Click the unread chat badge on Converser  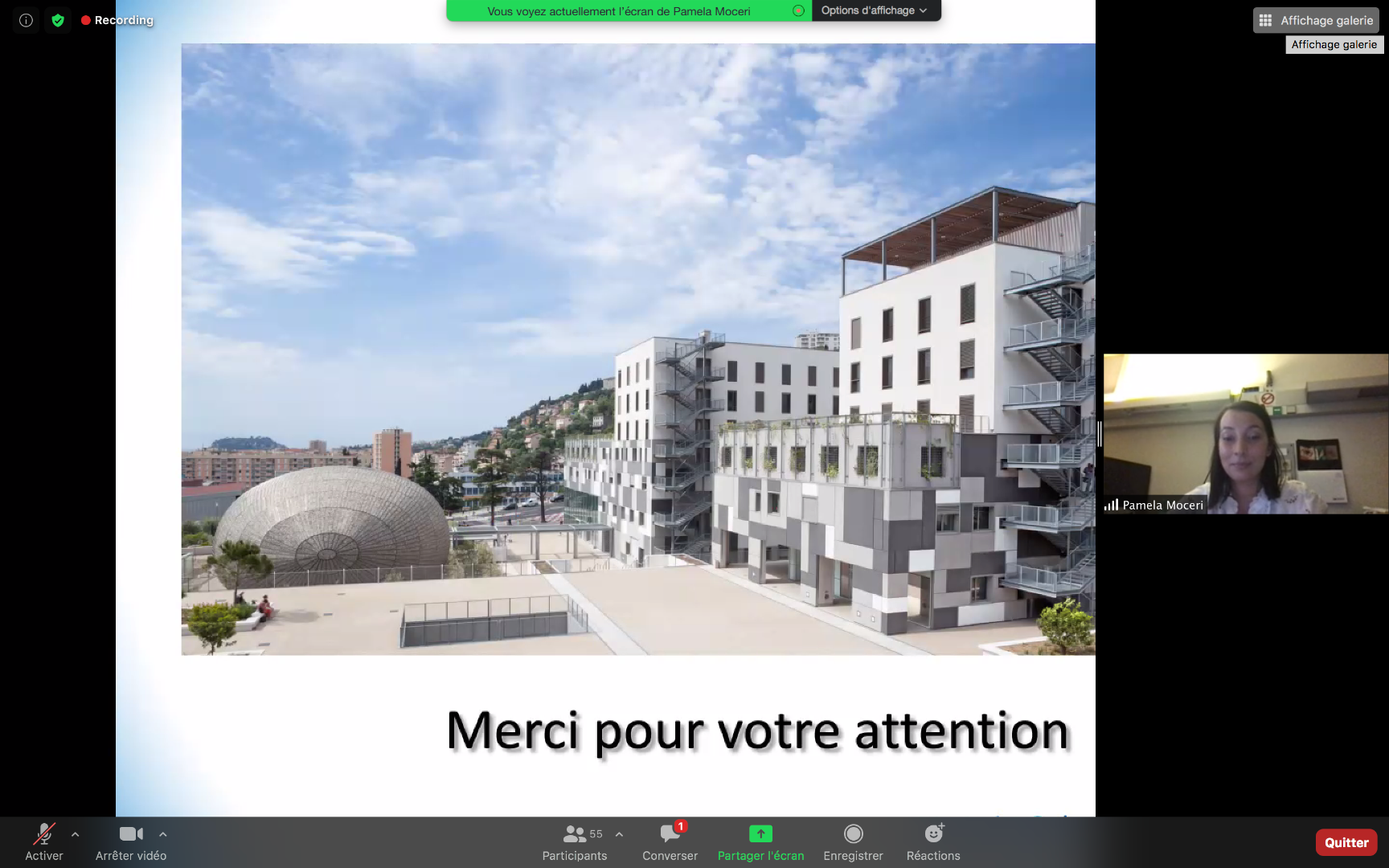tap(681, 826)
